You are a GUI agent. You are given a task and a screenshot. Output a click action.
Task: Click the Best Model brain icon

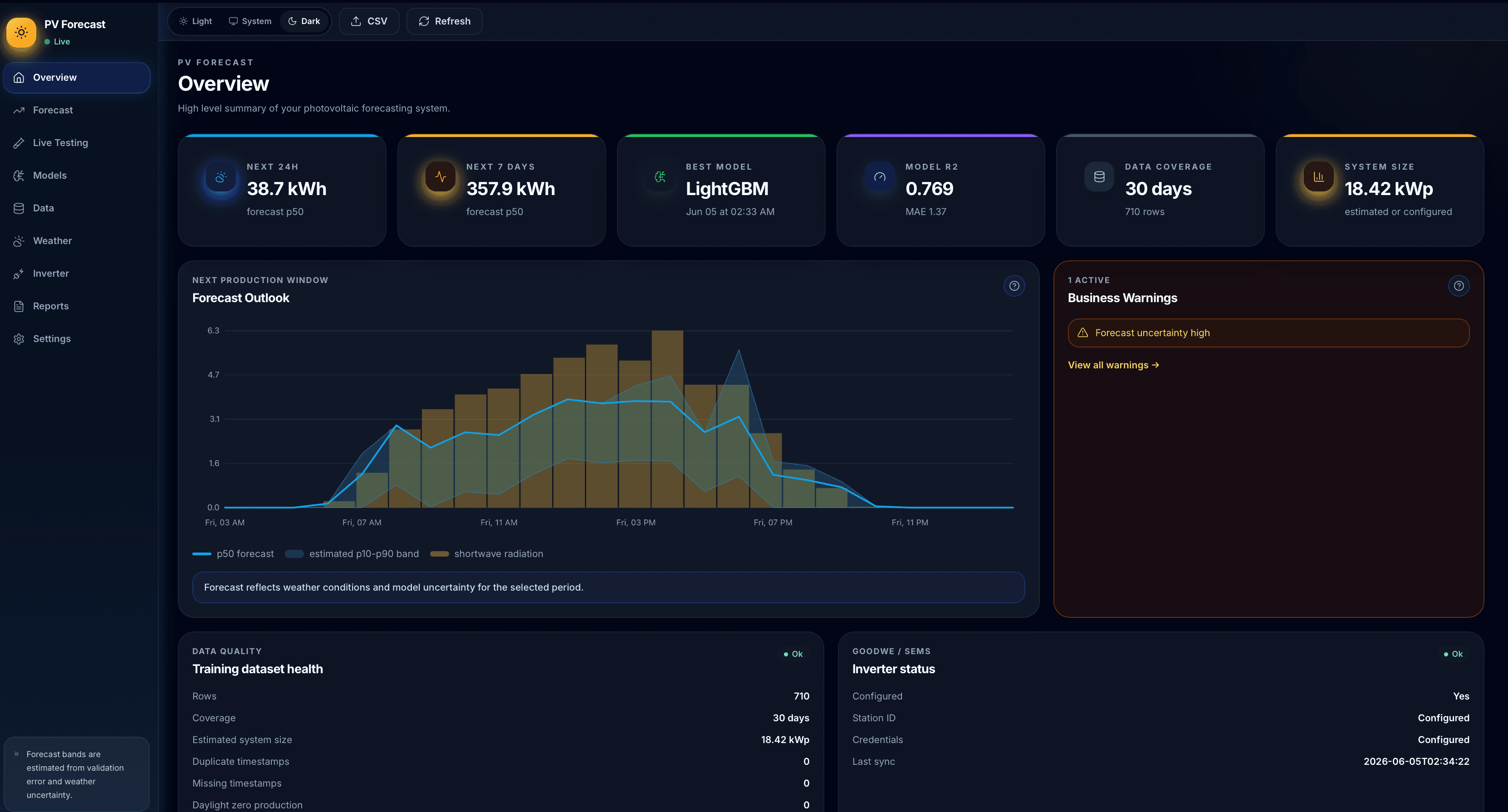(660, 177)
